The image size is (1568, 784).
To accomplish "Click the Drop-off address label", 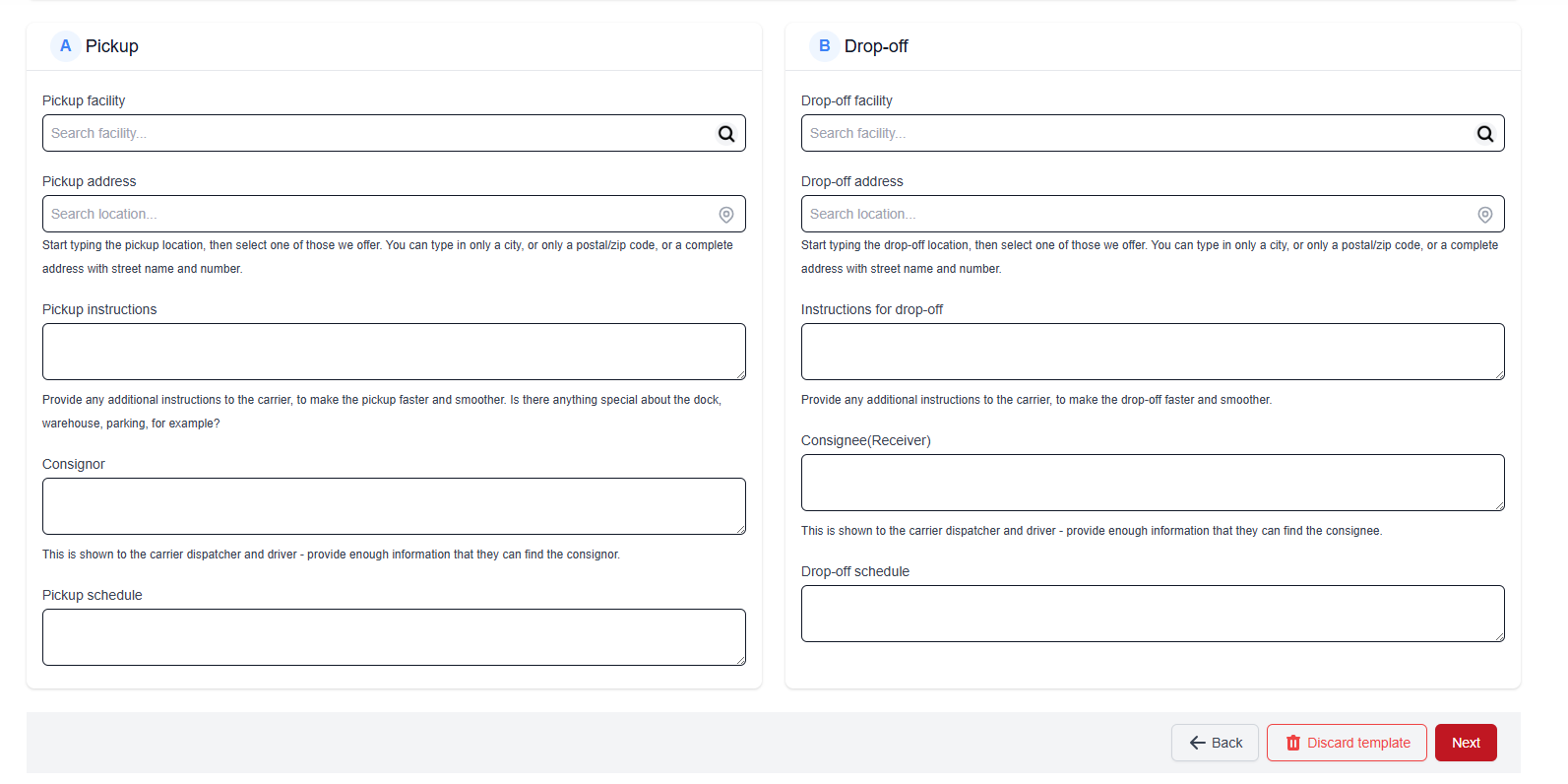I will coord(852,181).
